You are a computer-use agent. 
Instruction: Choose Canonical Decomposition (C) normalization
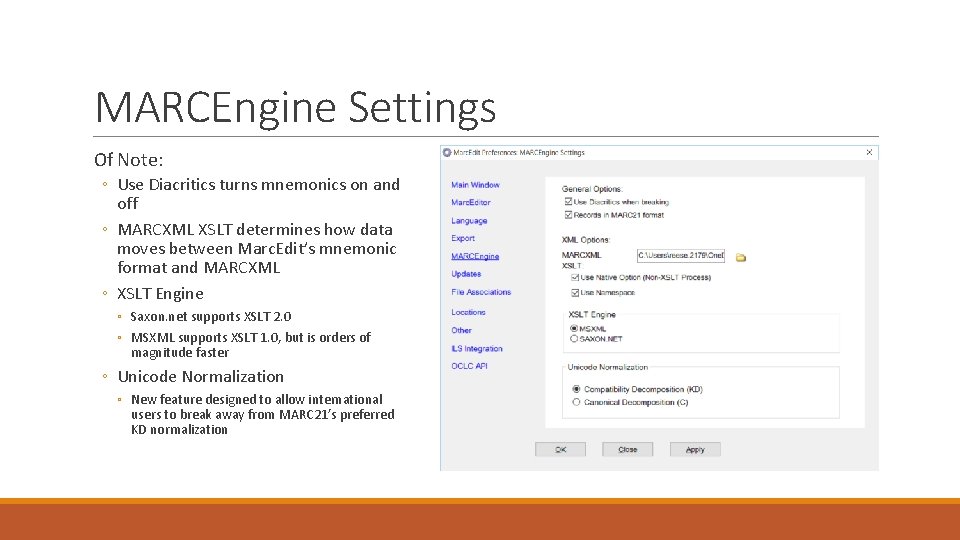576,402
